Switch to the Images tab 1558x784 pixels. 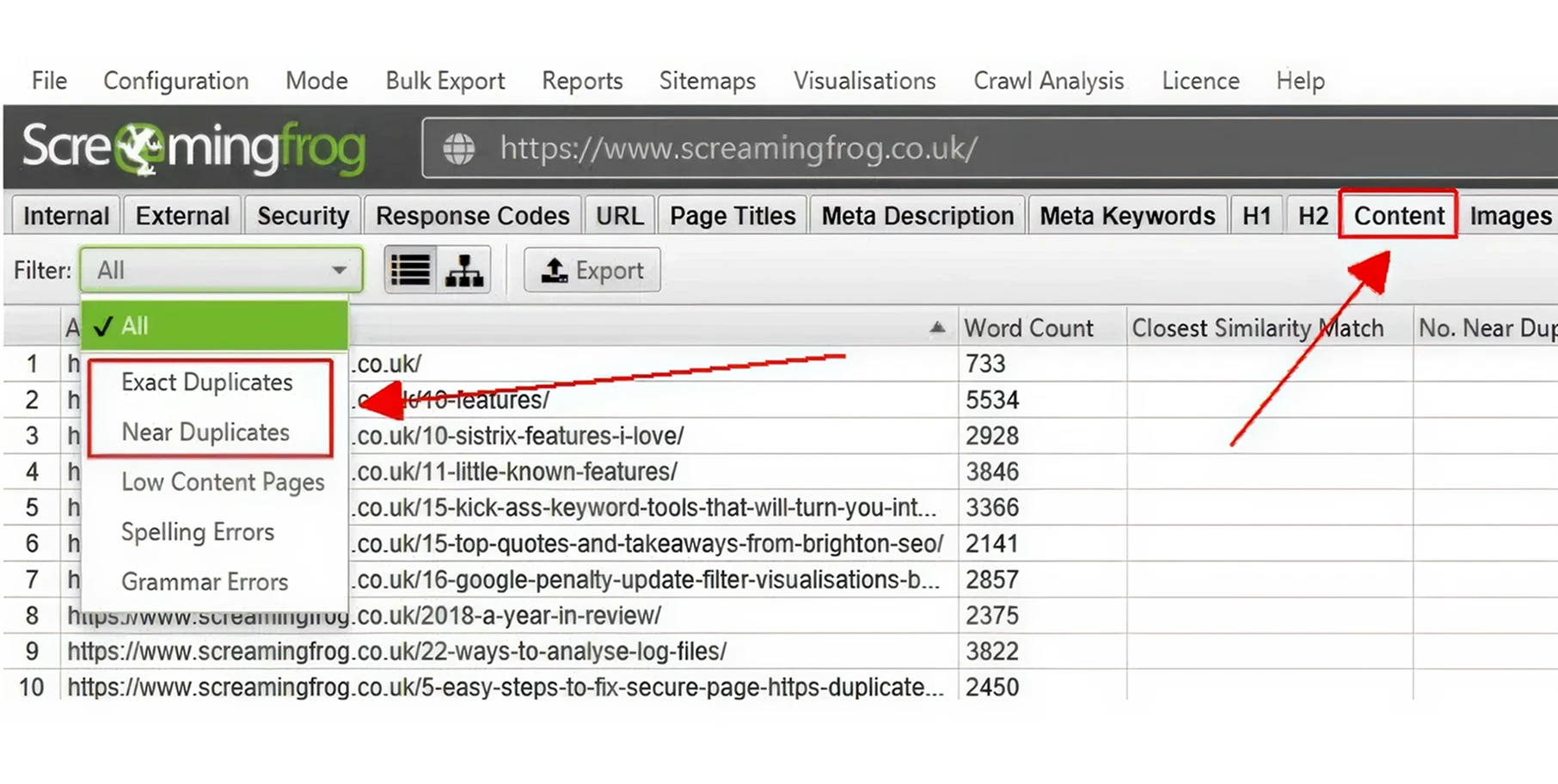coord(1510,216)
